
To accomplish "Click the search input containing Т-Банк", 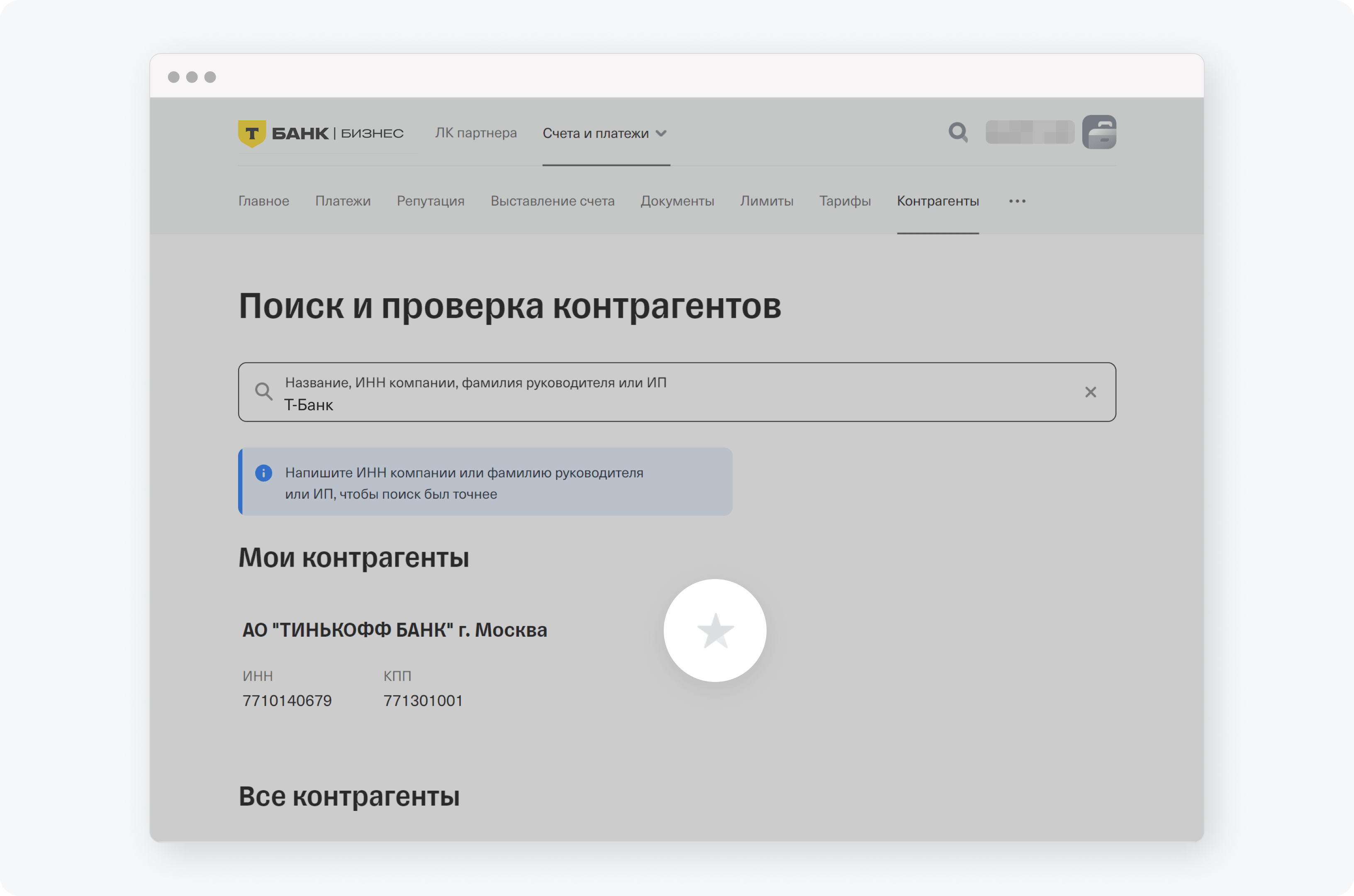I will click(x=677, y=392).
